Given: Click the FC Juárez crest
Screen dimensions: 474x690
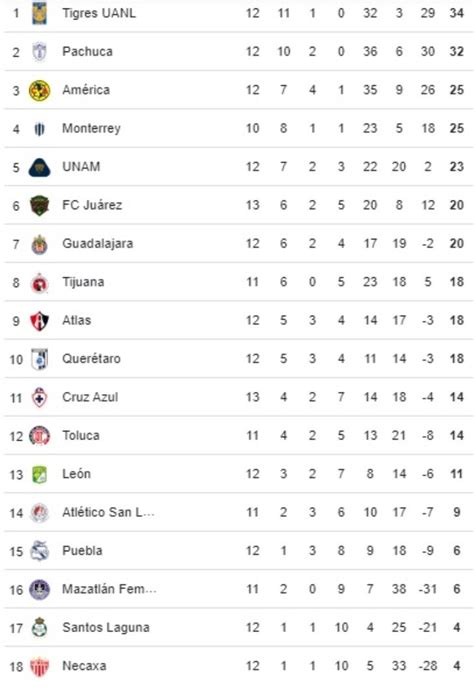Looking at the screenshot, I should [x=40, y=206].
